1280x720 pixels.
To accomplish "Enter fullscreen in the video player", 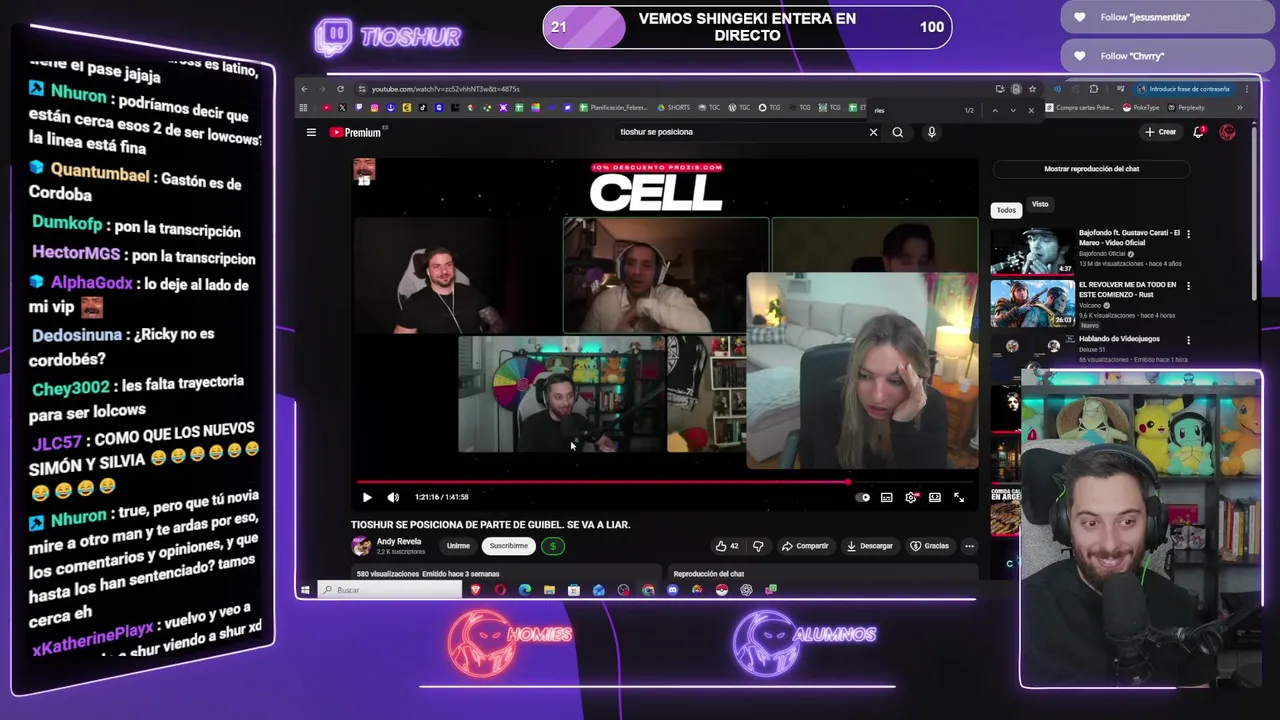I will (959, 497).
